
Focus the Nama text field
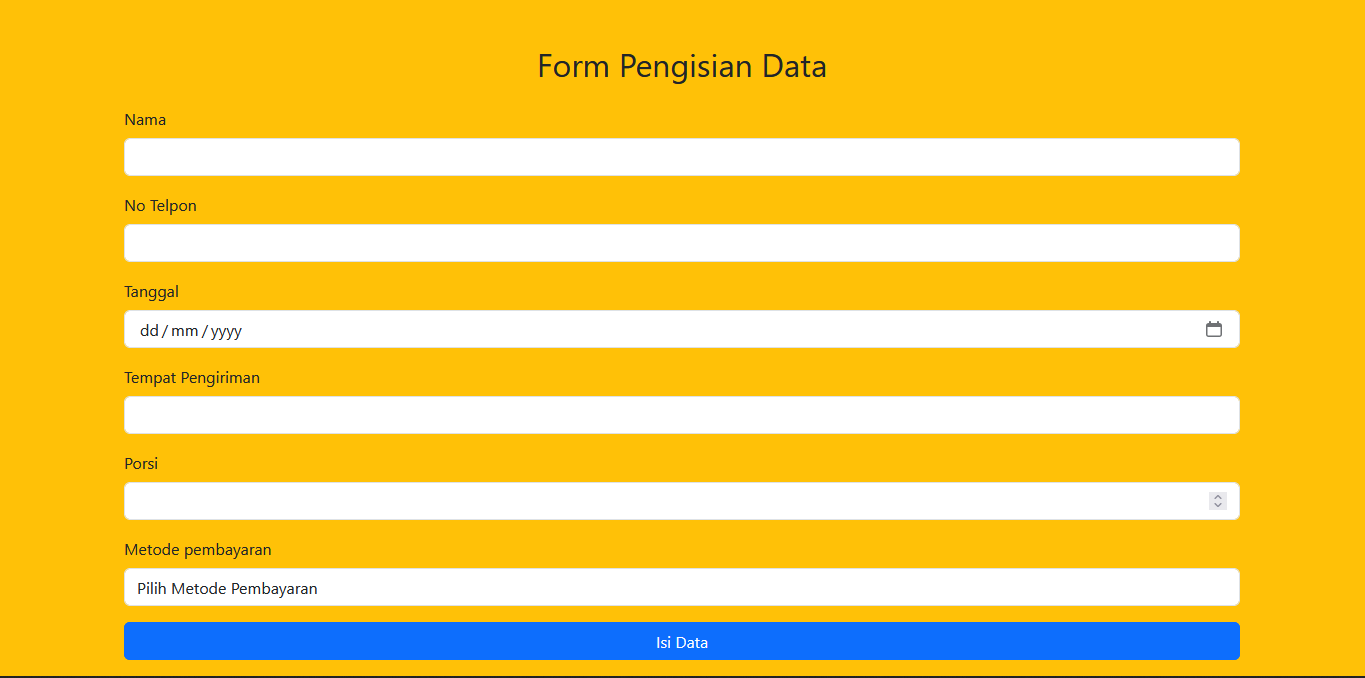pos(681,157)
